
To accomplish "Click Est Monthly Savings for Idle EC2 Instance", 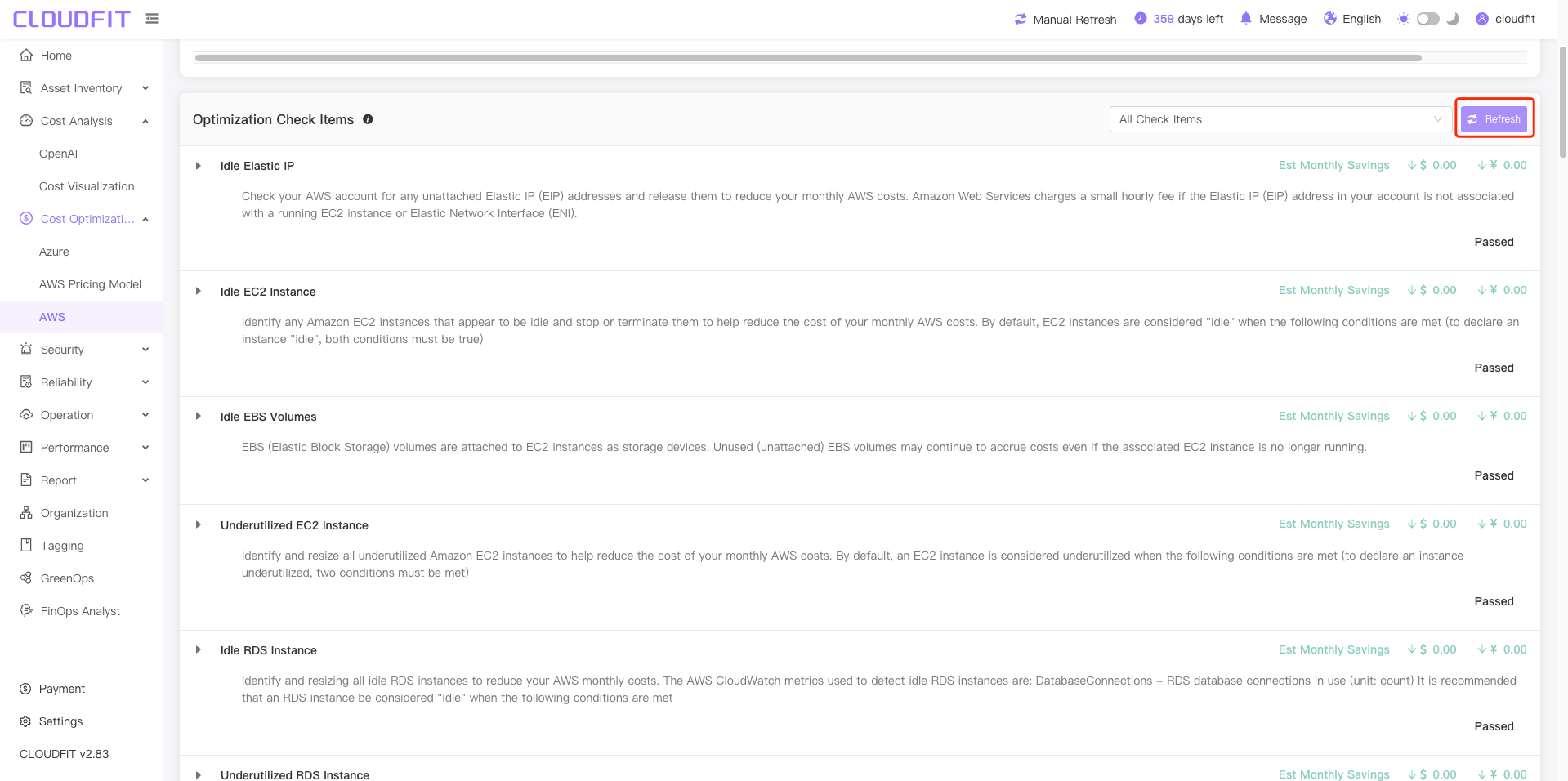I will tap(1333, 290).
